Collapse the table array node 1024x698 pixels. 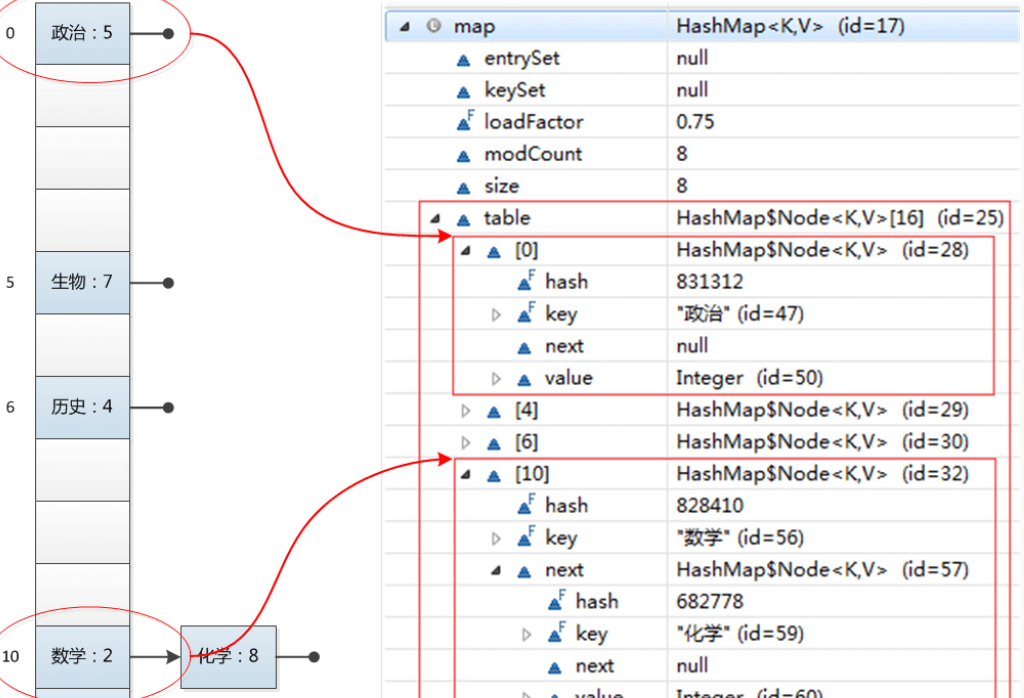point(435,219)
